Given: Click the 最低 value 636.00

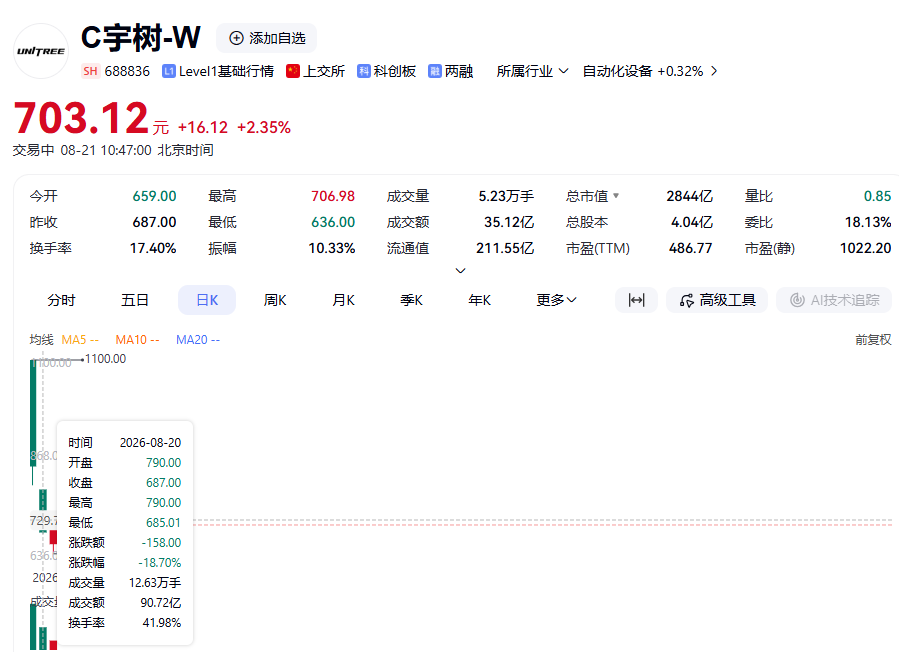Looking at the screenshot, I should (x=333, y=222).
